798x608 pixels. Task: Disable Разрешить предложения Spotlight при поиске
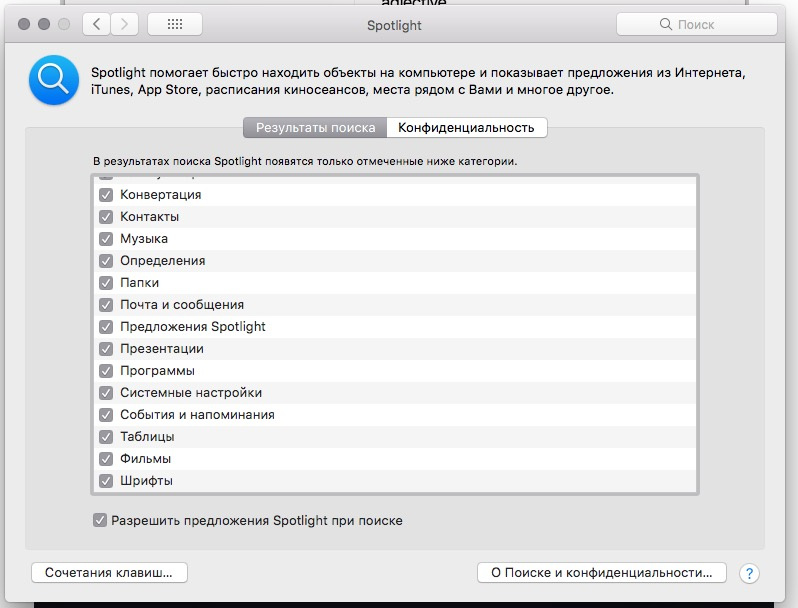[100, 520]
